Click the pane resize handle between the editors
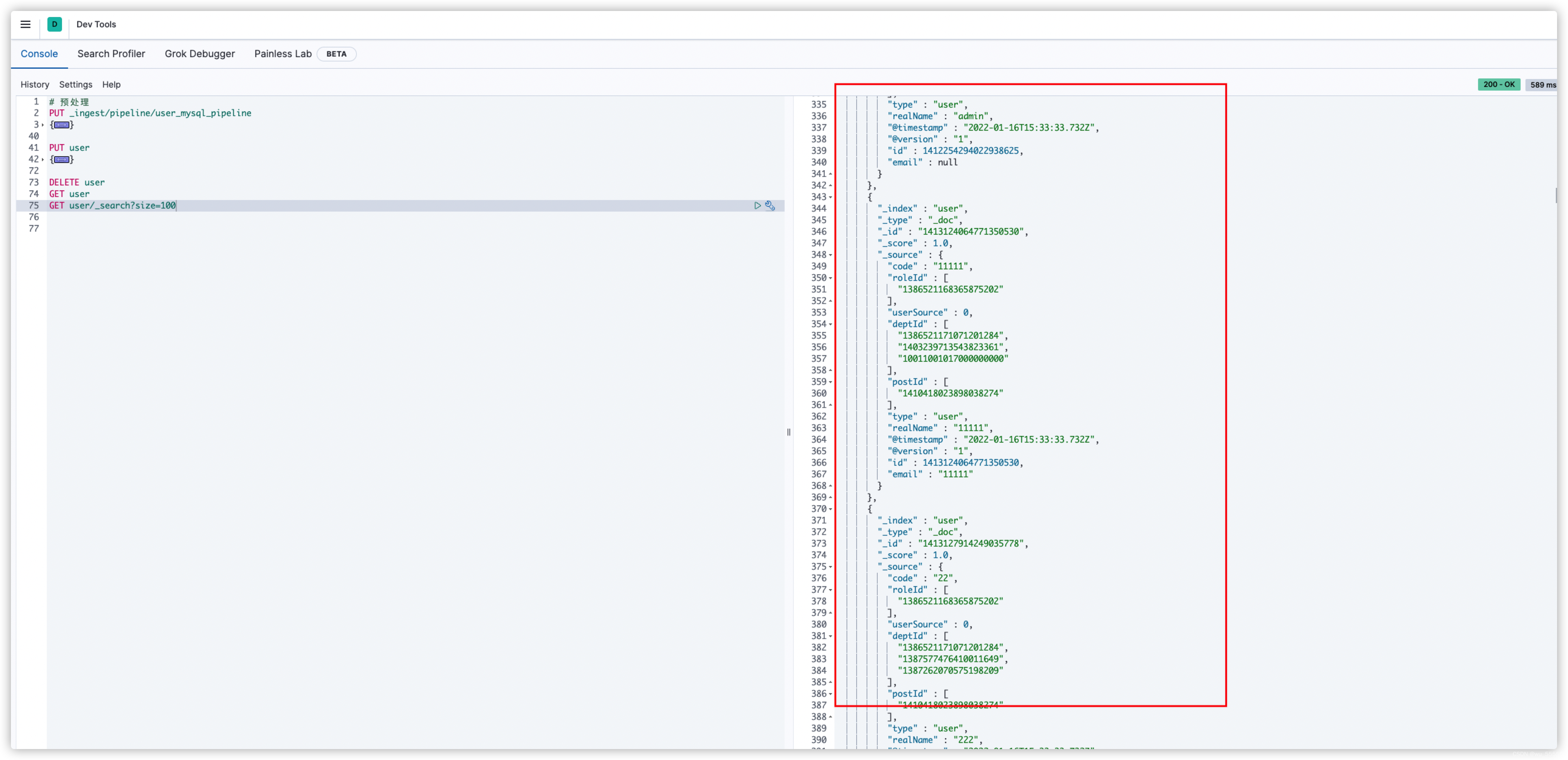This screenshot has height=760, width=1568. [x=788, y=432]
